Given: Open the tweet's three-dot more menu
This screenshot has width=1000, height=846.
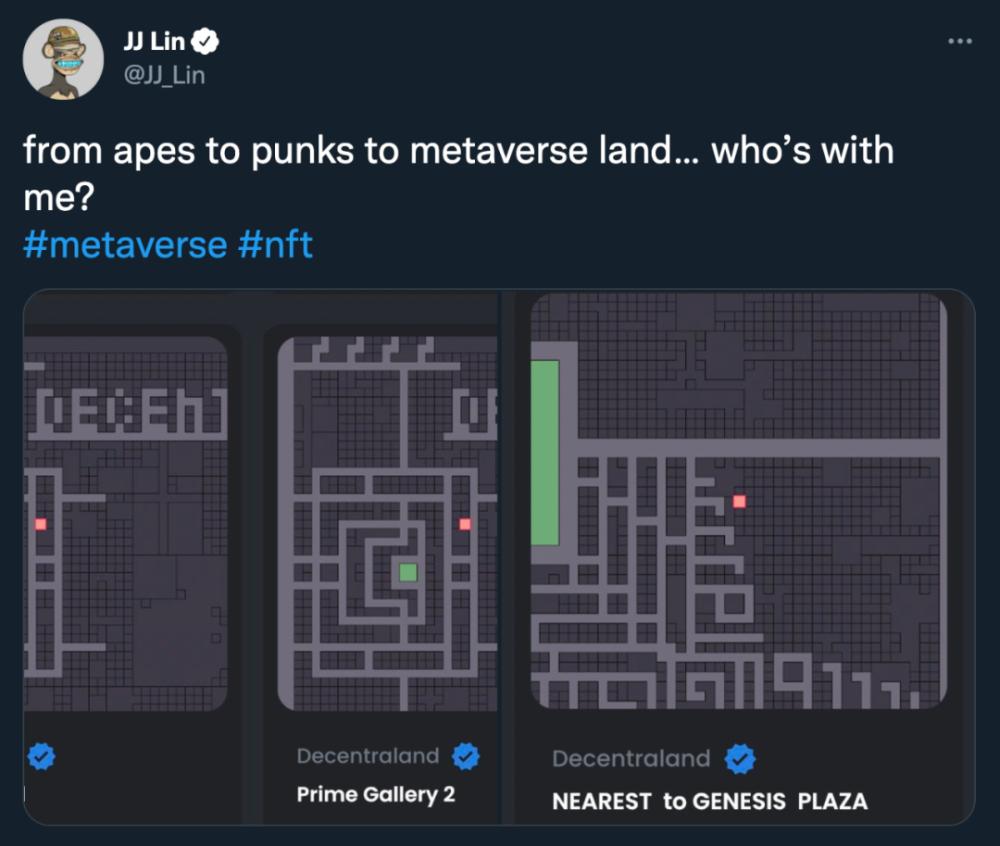Looking at the screenshot, I should [x=959, y=40].
